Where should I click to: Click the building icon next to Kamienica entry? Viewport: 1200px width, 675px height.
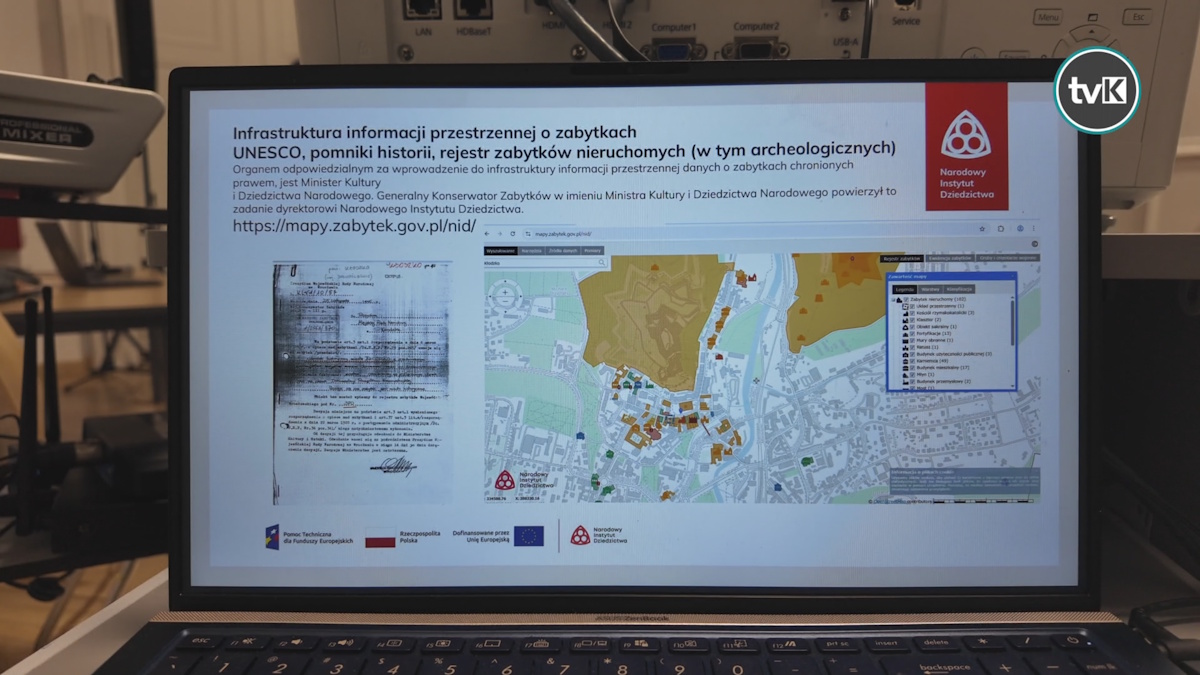[906, 361]
